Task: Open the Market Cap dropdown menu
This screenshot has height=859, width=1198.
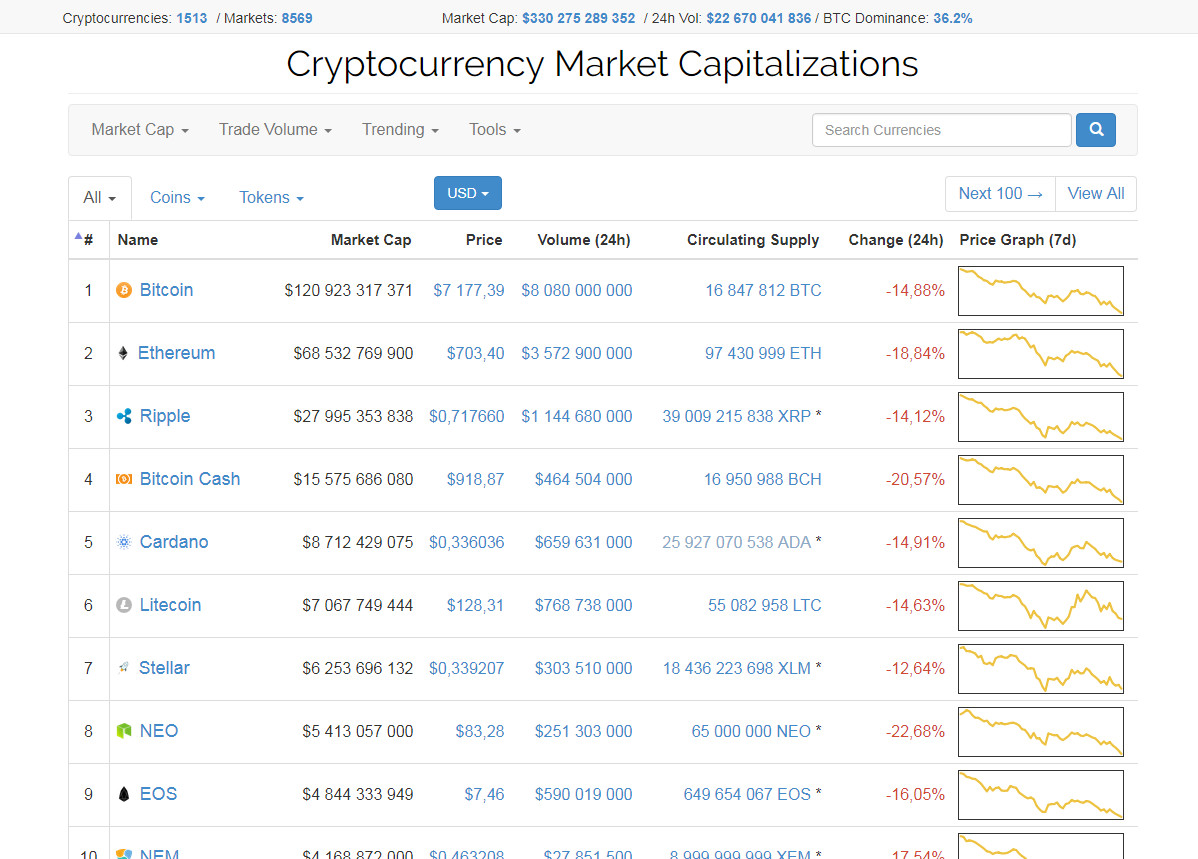Action: (x=140, y=130)
